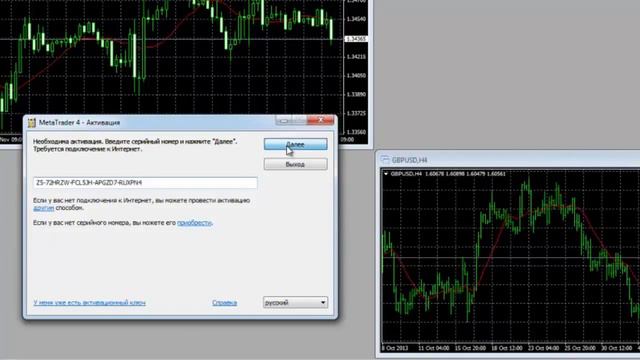Click the 1.33890 price scale value
640x360 pixels.
356,94
